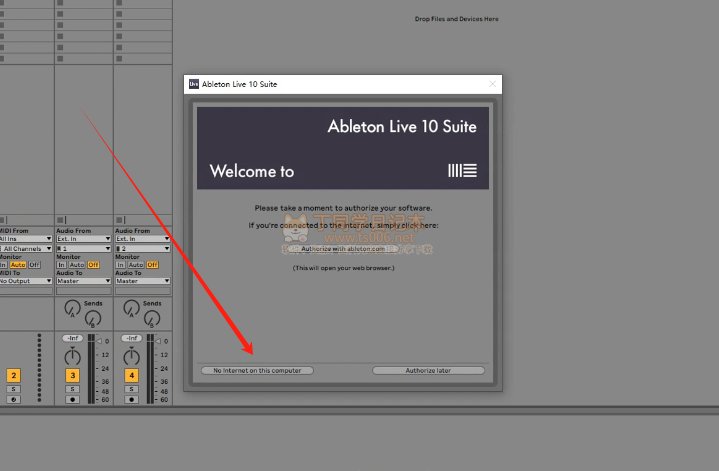Set track 3 Monitor to In
The width and height of the screenshot is (719, 471).
[61, 264]
